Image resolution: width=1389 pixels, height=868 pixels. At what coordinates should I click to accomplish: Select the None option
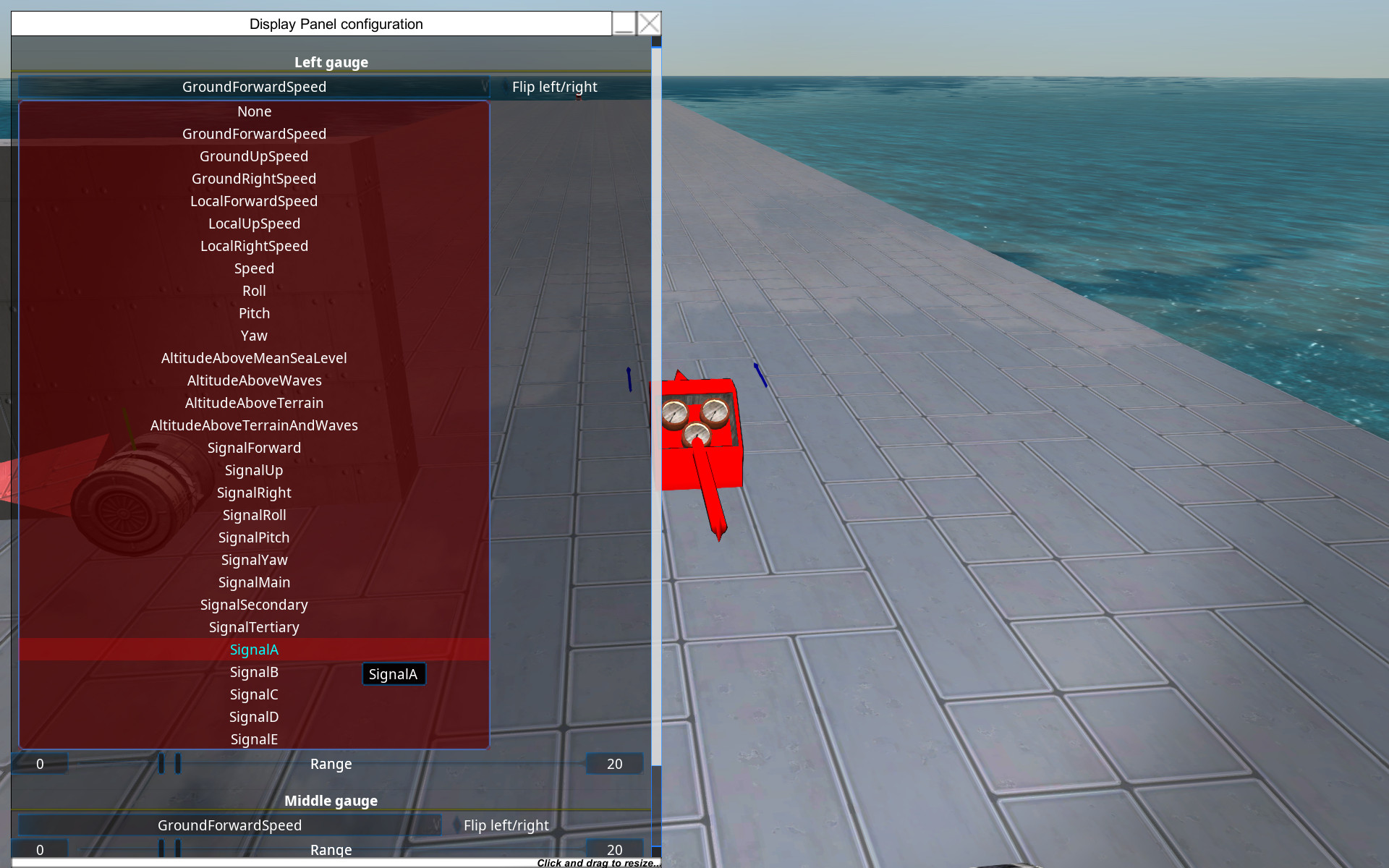pyautogui.click(x=254, y=111)
